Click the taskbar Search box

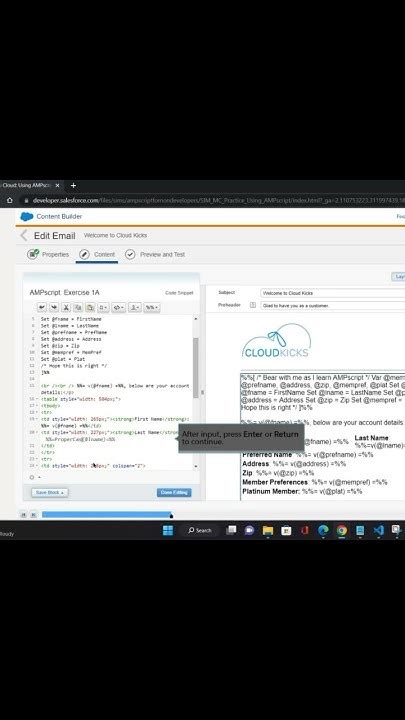[x=200, y=530]
